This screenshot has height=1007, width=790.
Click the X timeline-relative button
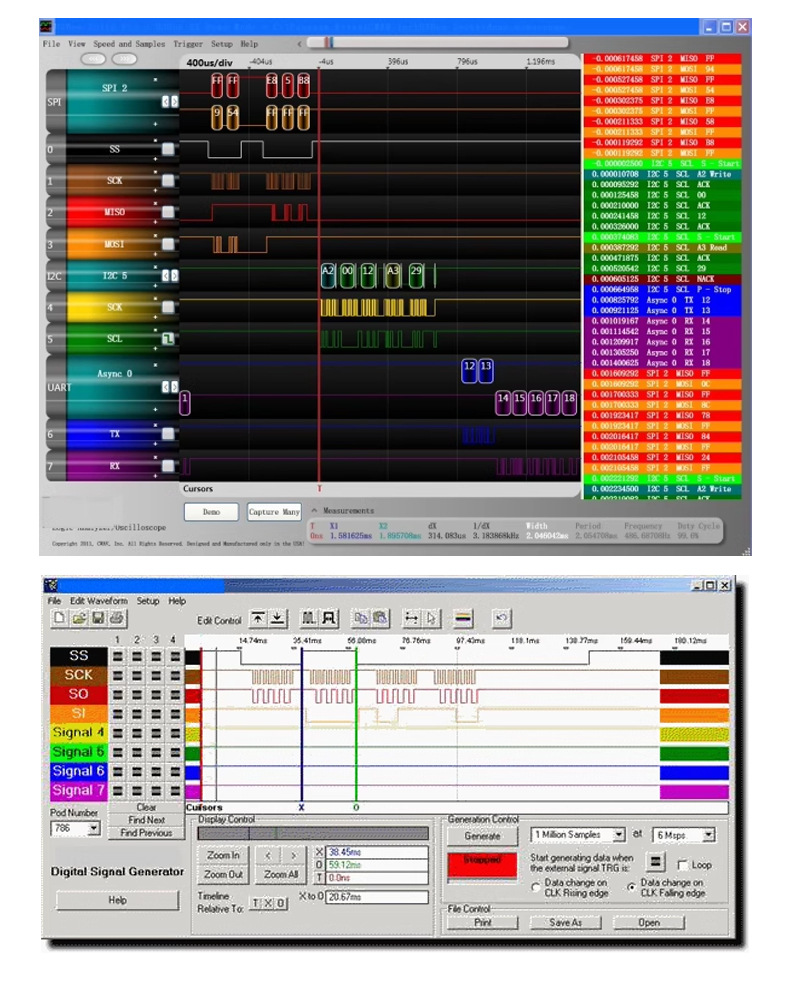(268, 903)
